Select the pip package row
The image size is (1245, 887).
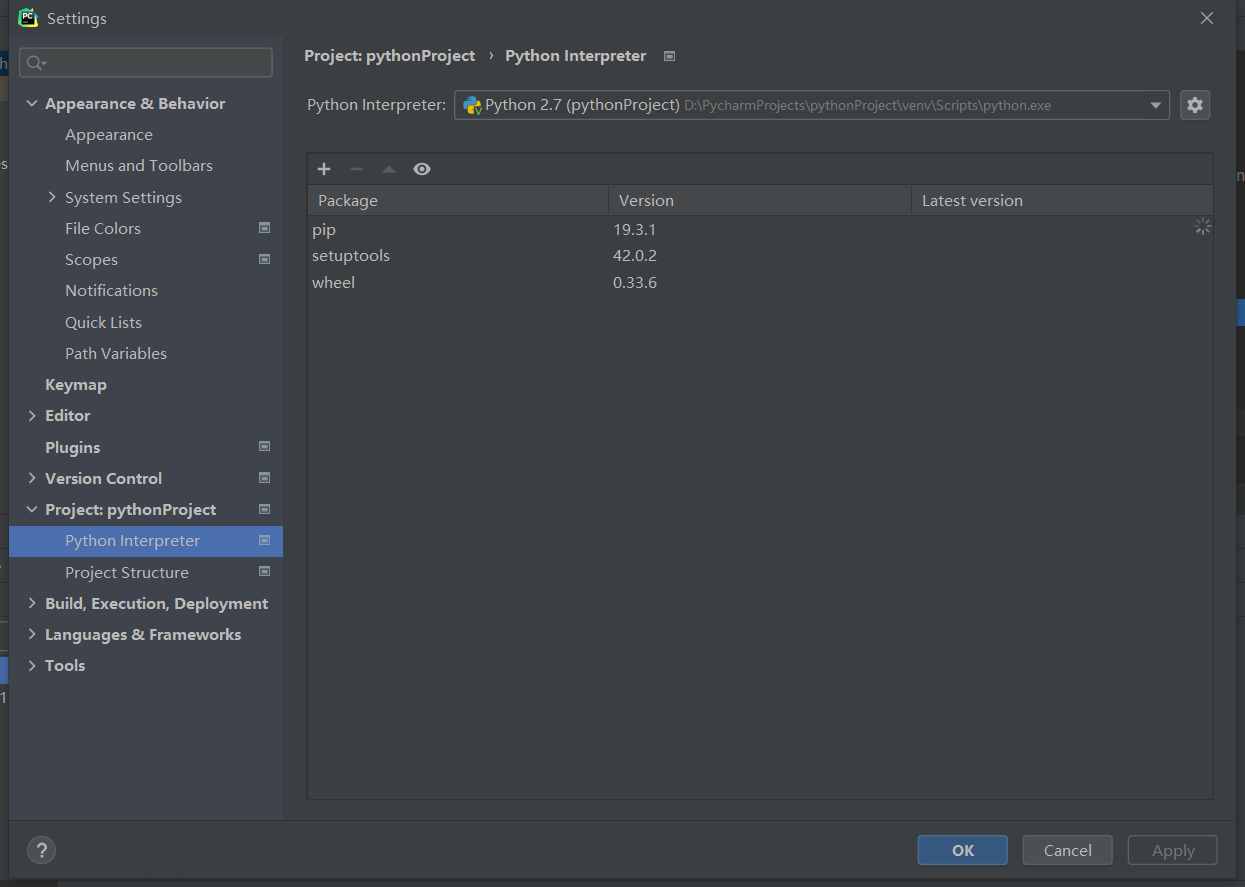tap(760, 229)
